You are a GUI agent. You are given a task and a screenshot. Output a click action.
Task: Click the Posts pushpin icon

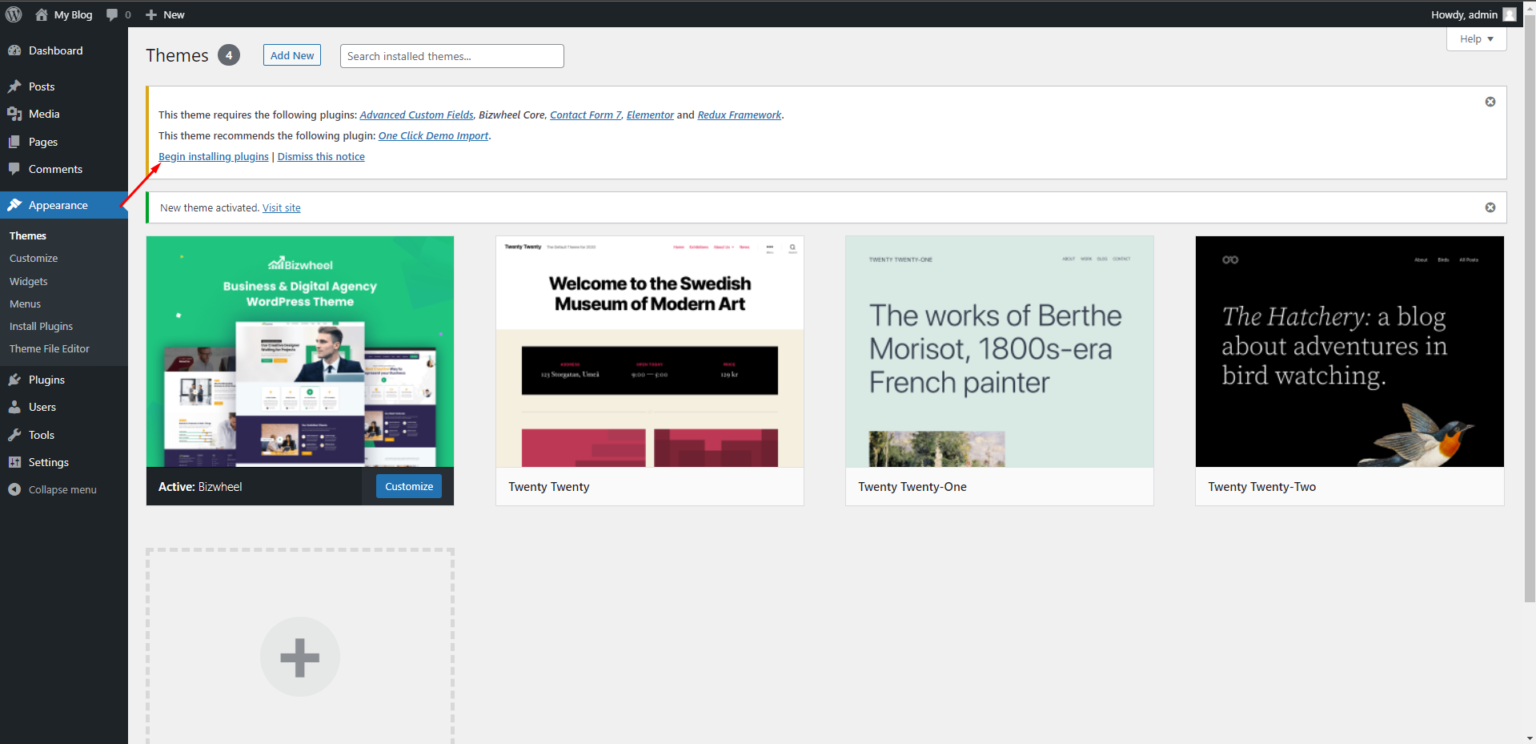(14, 87)
